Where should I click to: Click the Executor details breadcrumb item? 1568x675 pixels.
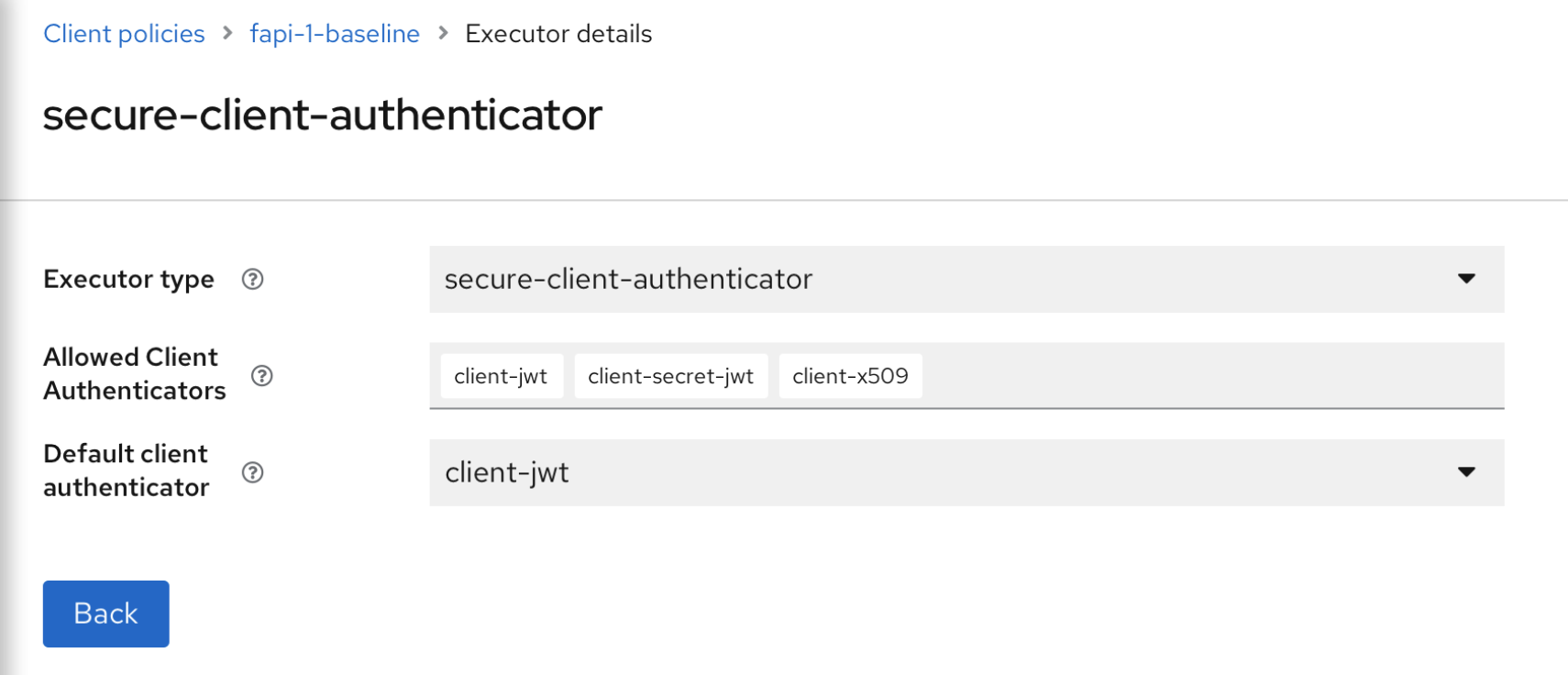tap(558, 33)
